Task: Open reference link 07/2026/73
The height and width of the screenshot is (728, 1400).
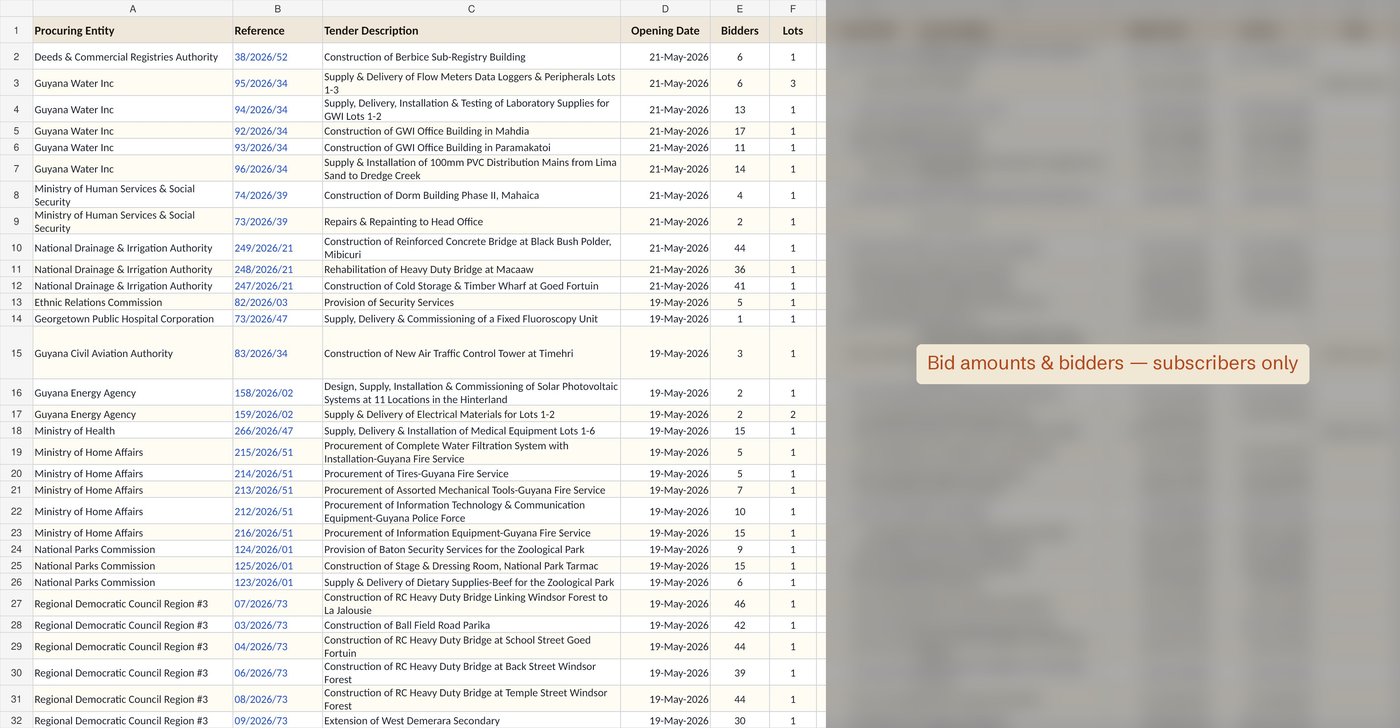Action: click(260, 604)
